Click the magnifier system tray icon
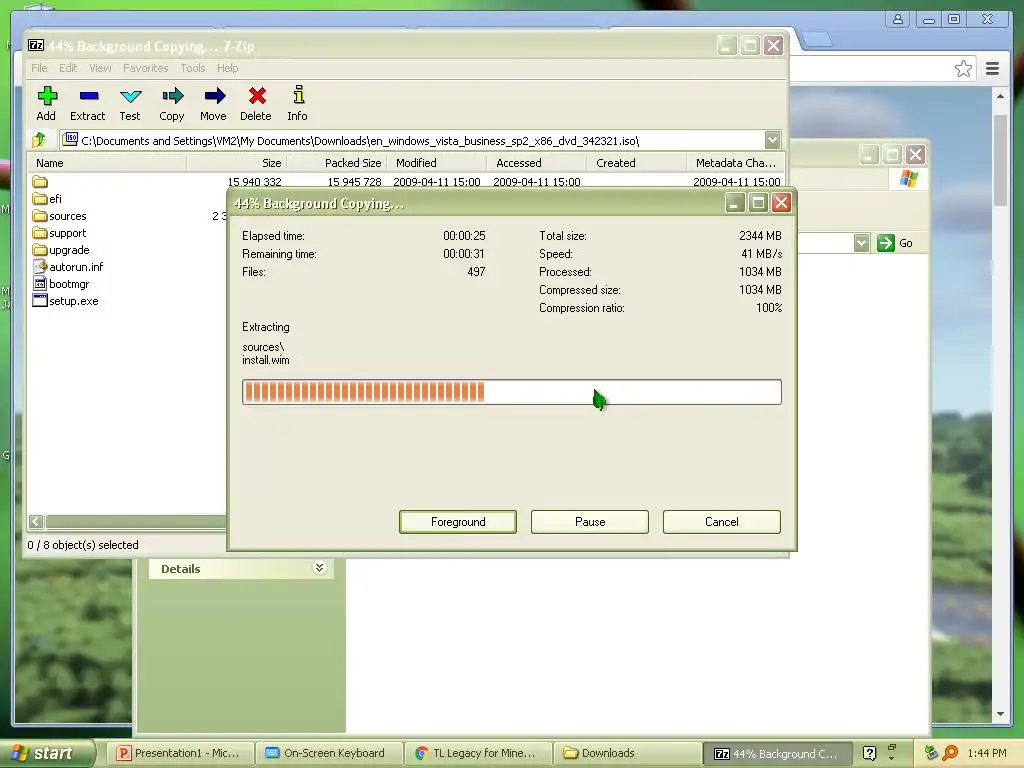 tap(951, 753)
